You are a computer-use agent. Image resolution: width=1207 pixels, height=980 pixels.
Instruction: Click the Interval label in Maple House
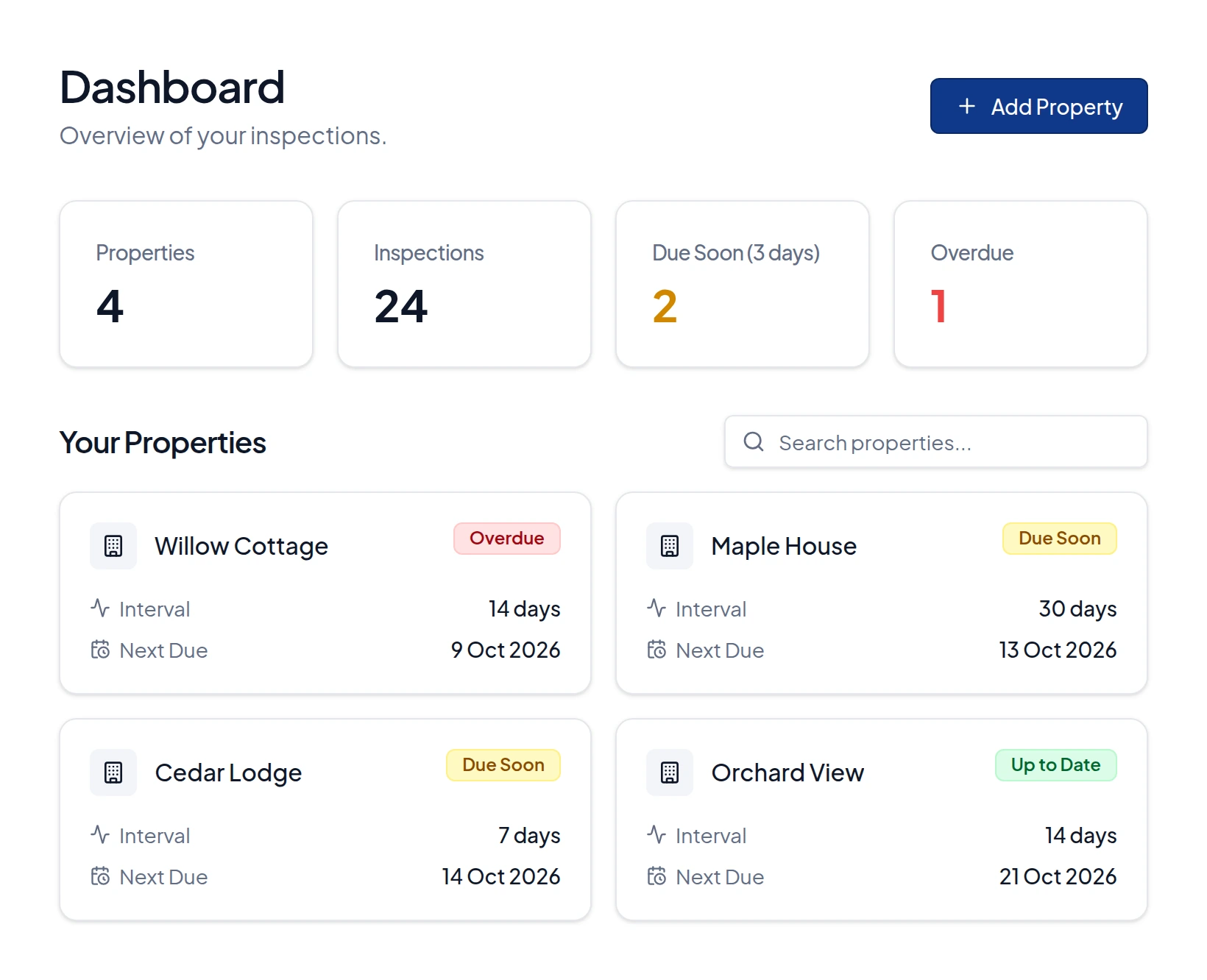pos(711,609)
